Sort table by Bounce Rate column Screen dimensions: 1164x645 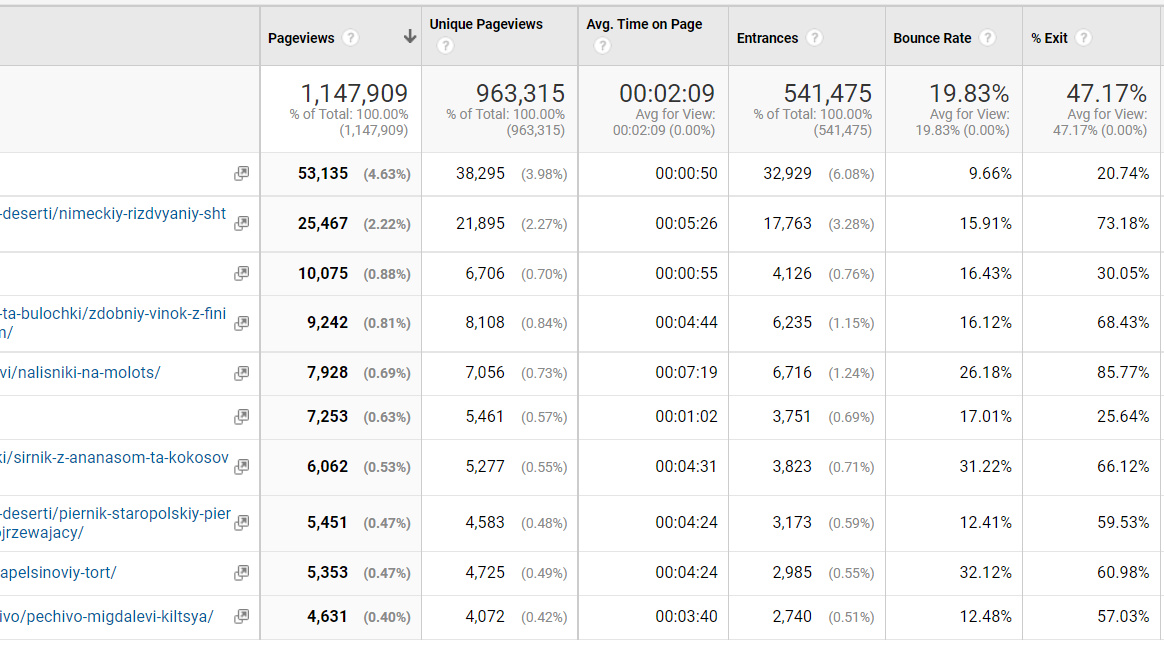coord(932,38)
